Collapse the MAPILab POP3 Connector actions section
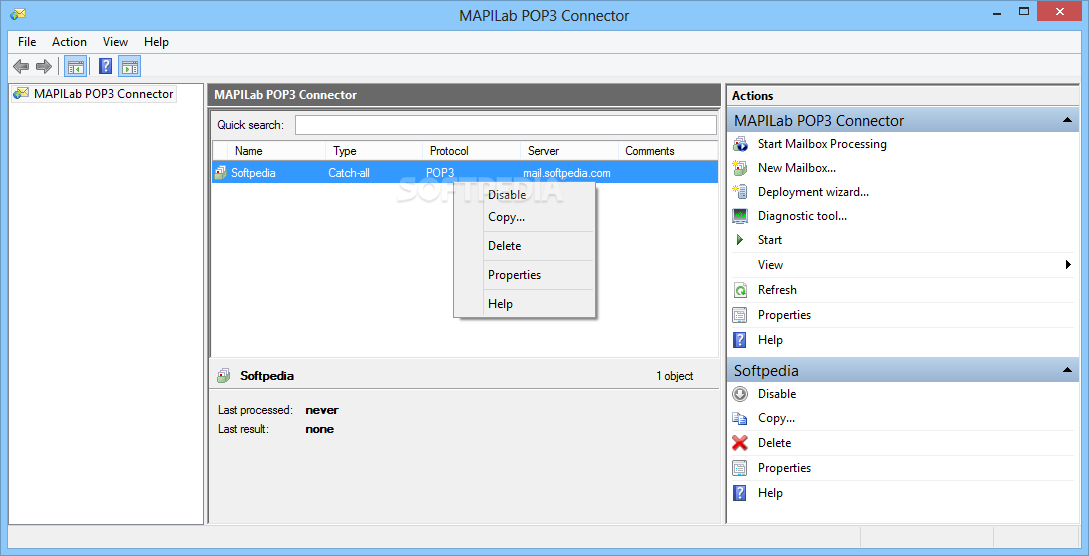The image size is (1089, 556). 1067,120
